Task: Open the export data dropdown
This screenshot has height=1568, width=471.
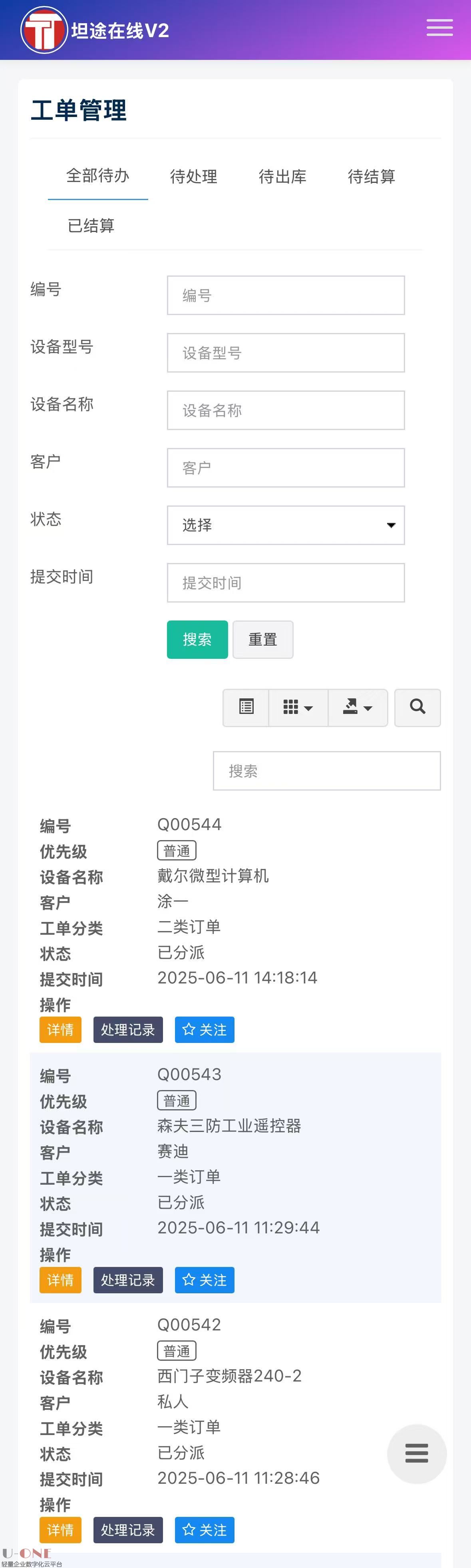Action: tap(358, 707)
